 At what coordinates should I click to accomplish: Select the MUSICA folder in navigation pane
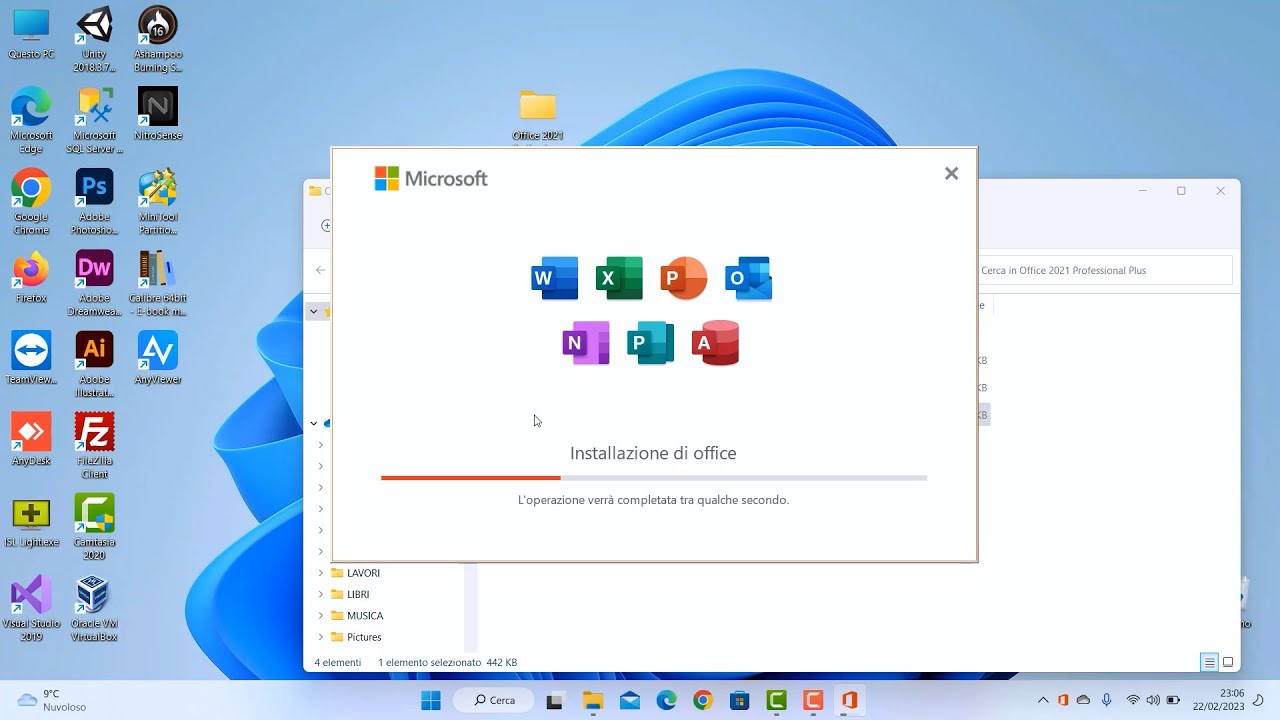click(357, 616)
